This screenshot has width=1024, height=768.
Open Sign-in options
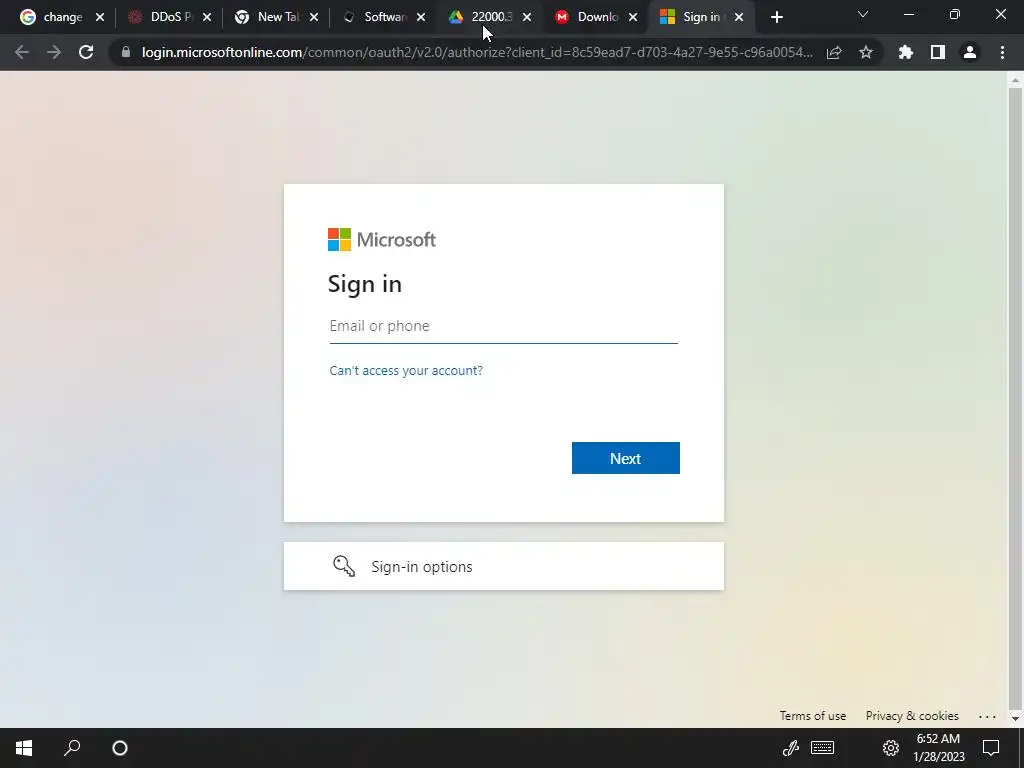tap(504, 566)
